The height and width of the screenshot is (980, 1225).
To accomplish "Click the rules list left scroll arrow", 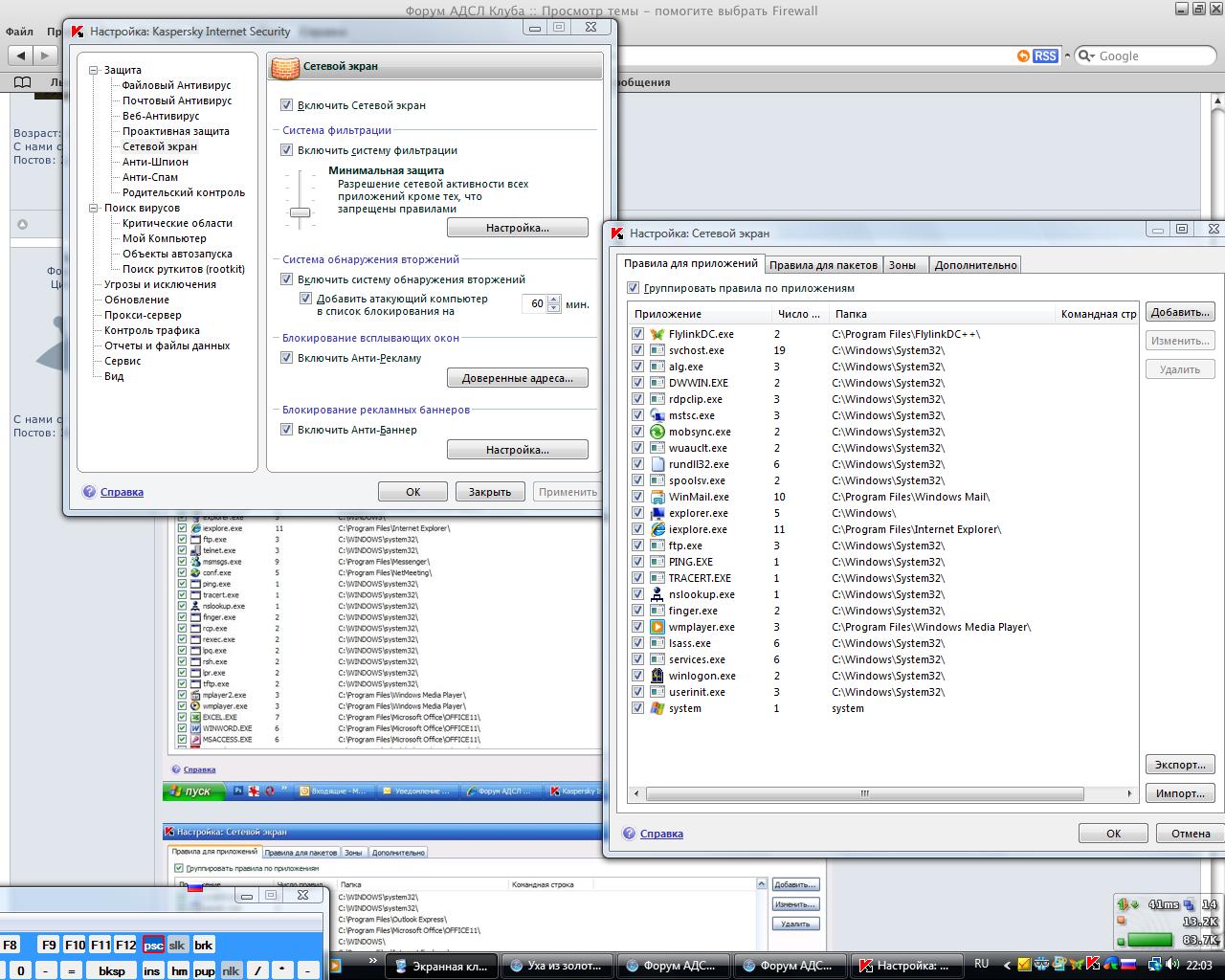I will tap(638, 793).
